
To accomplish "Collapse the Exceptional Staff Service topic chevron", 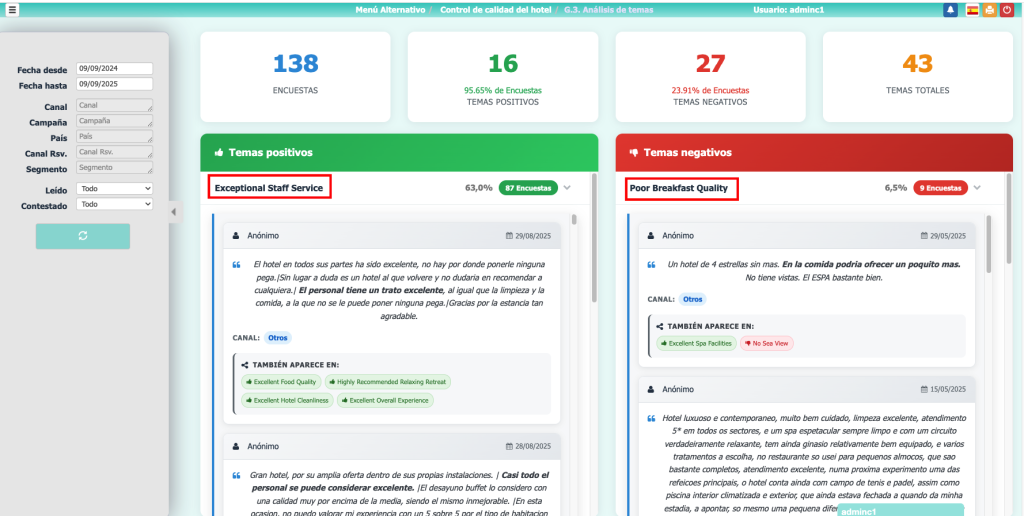I will pyautogui.click(x=567, y=188).
